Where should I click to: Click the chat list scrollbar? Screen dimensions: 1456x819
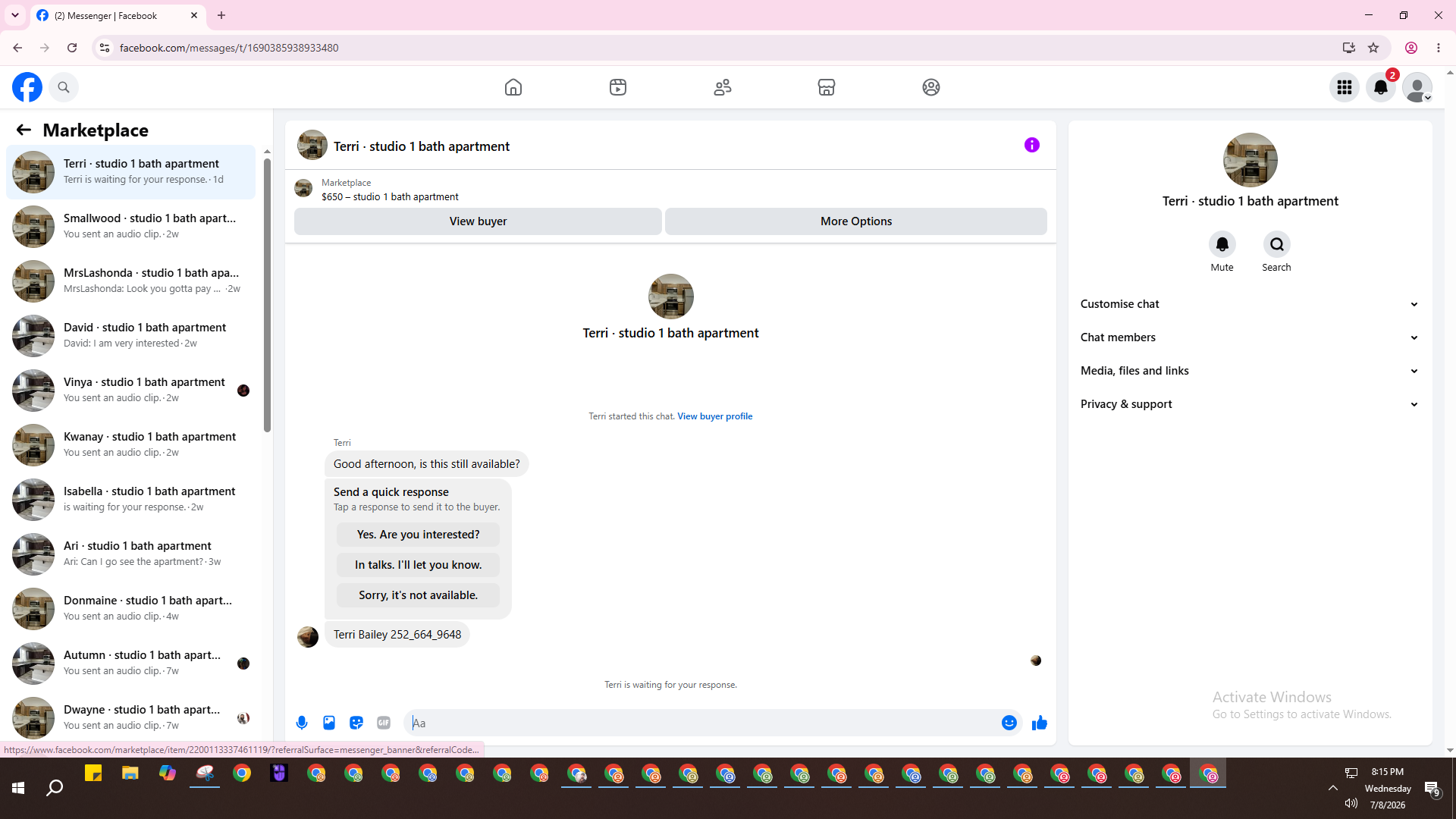click(x=267, y=296)
